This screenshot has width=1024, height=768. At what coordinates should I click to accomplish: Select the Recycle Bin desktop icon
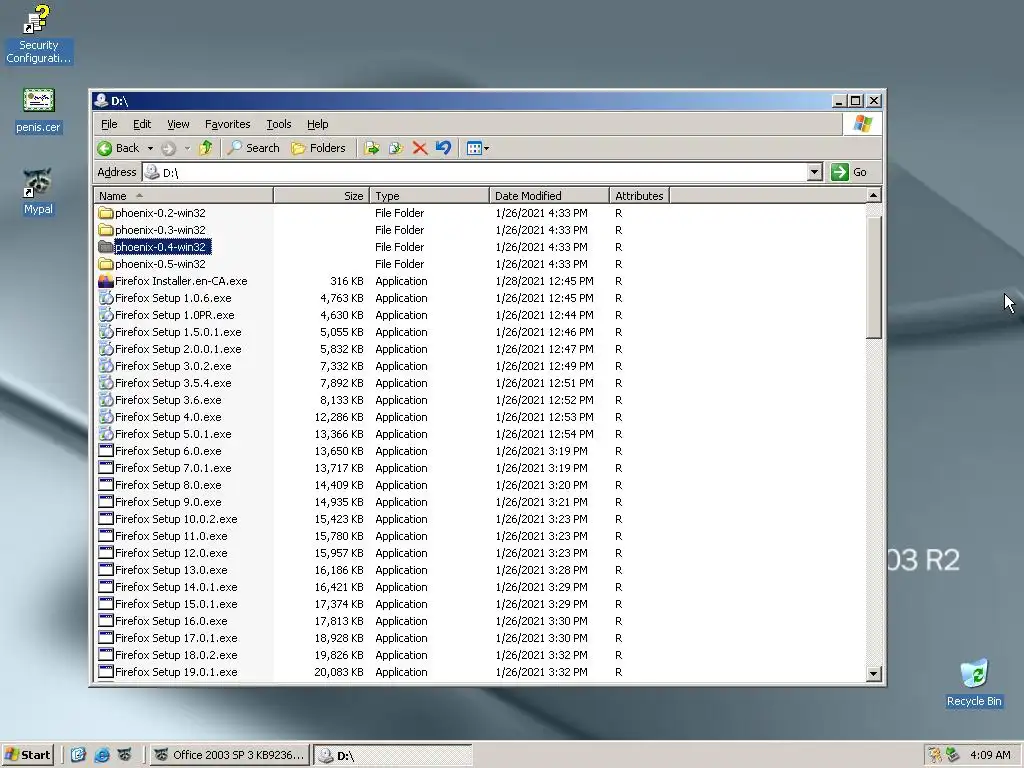[974, 683]
